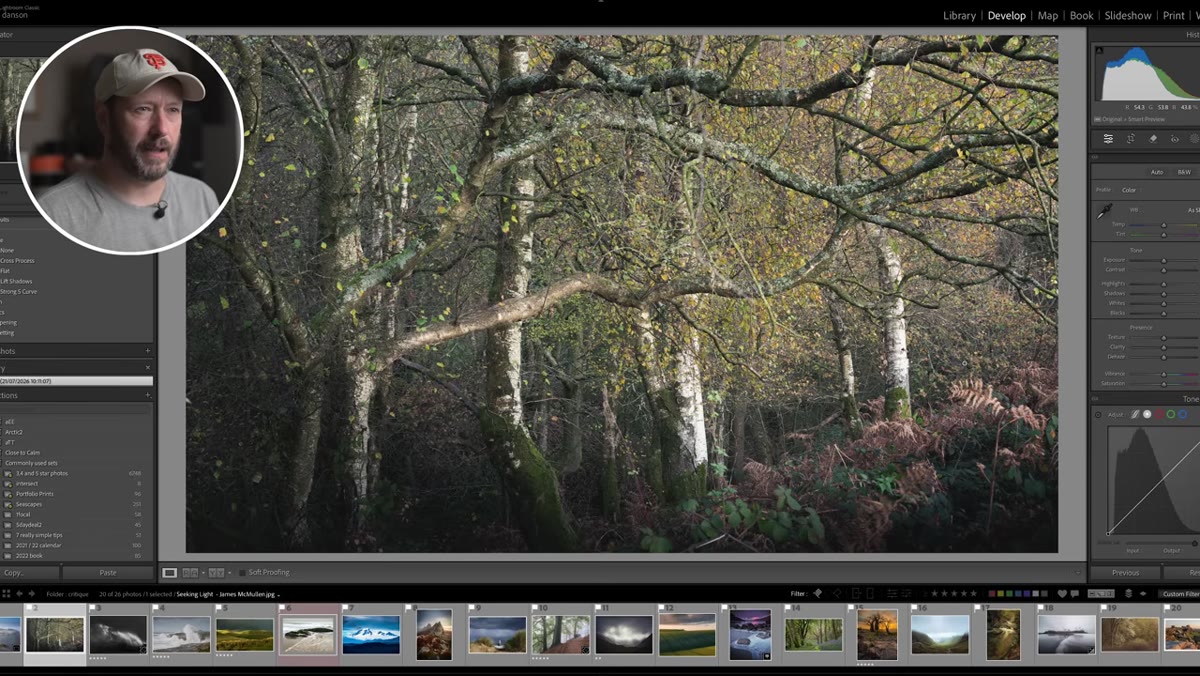The image size is (1200, 676).
Task: Filter by unflagged status icon
Action: pyautogui.click(x=837, y=594)
